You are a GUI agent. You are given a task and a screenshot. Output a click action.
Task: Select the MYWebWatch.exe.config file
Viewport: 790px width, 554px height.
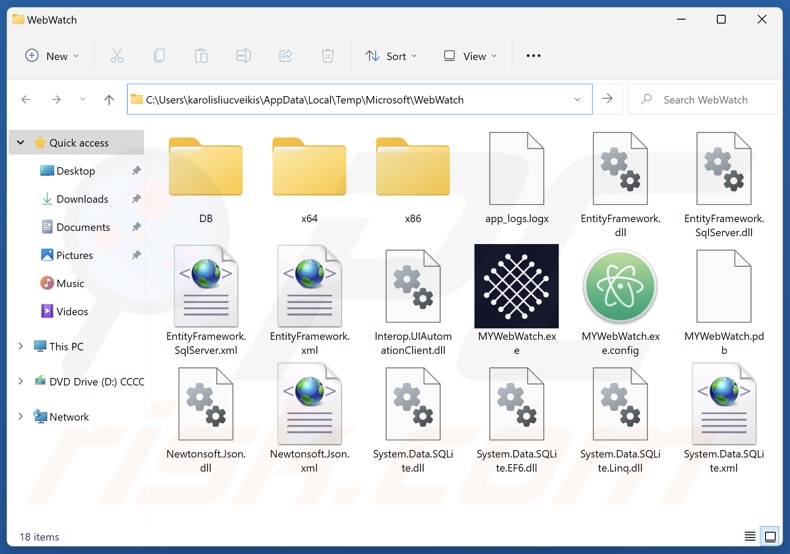click(x=620, y=301)
